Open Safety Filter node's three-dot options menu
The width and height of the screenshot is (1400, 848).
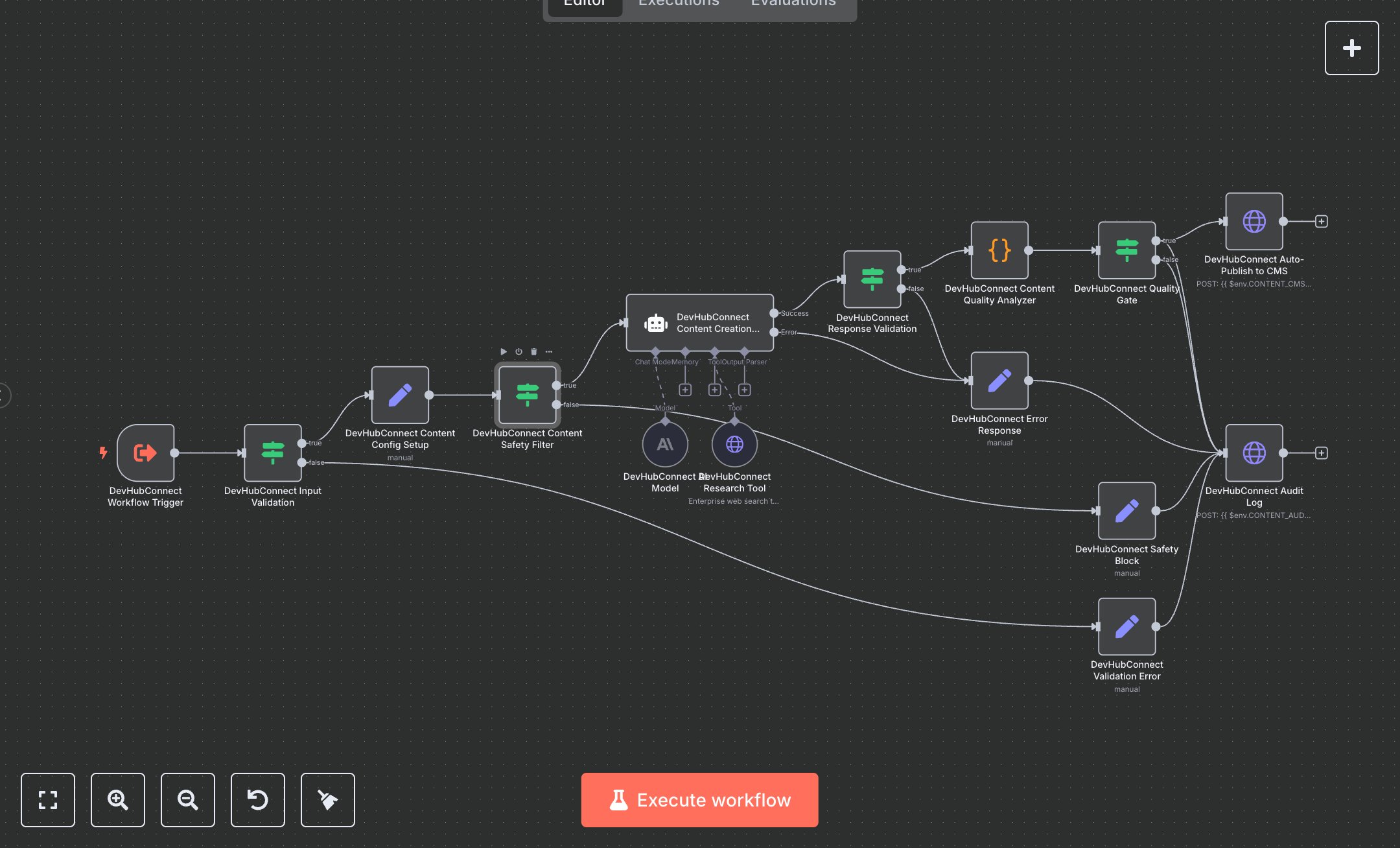[x=549, y=351]
